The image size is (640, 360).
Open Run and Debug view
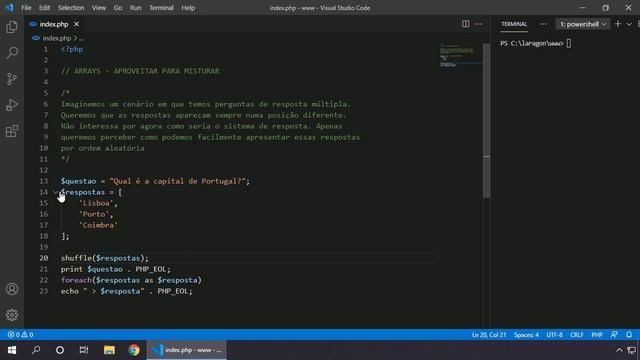[x=12, y=105]
